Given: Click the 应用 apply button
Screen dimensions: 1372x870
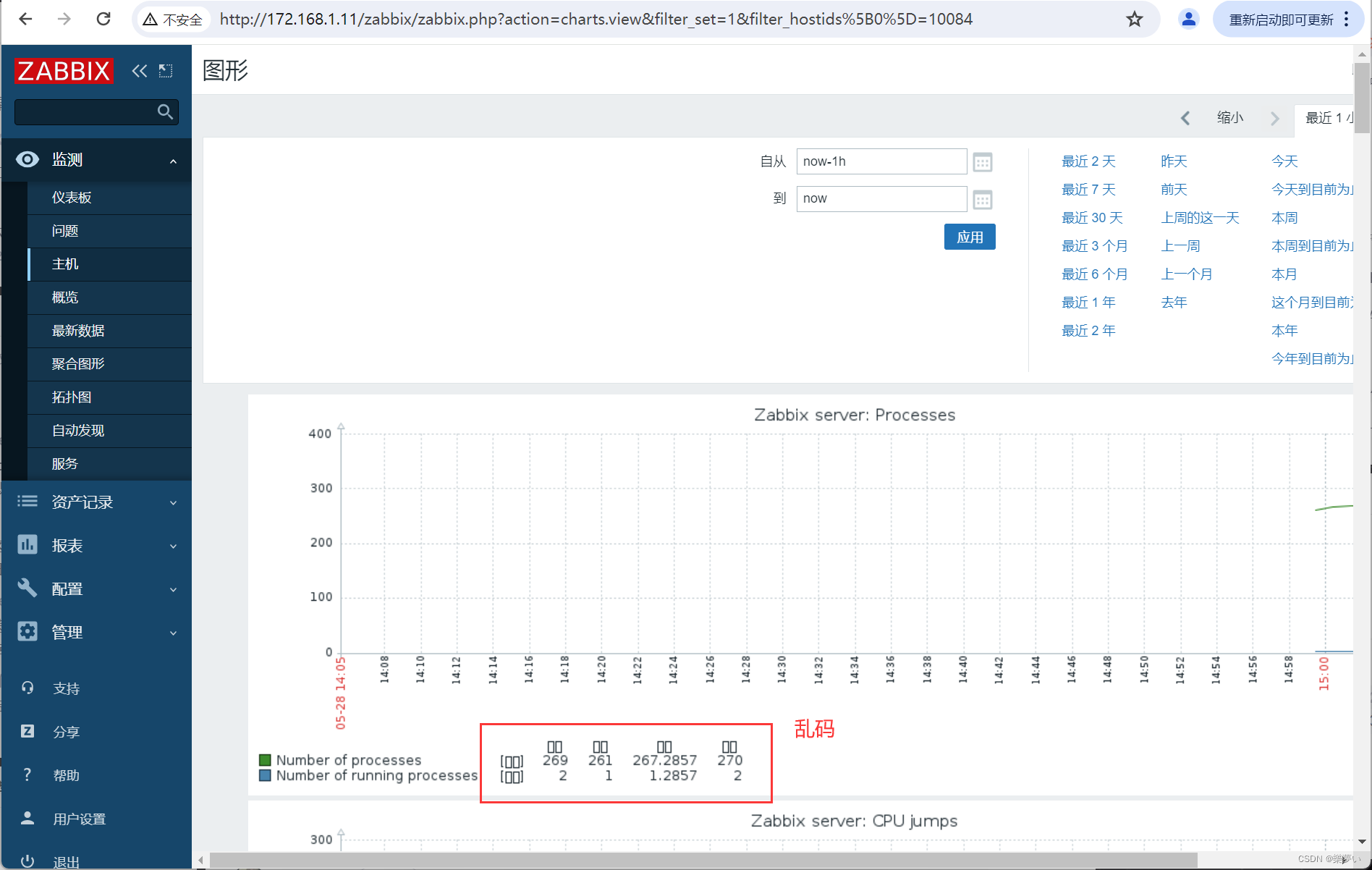Looking at the screenshot, I should pyautogui.click(x=970, y=237).
